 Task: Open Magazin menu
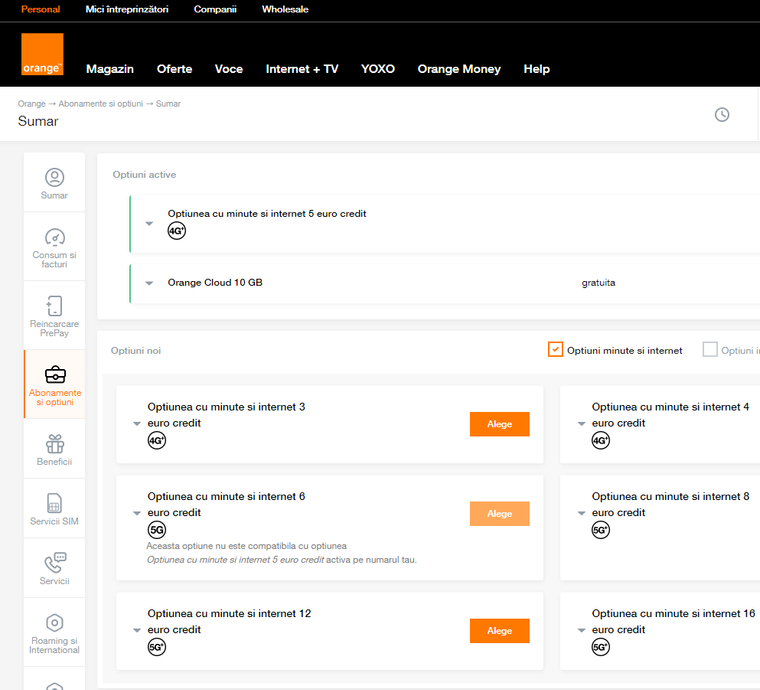(x=110, y=69)
